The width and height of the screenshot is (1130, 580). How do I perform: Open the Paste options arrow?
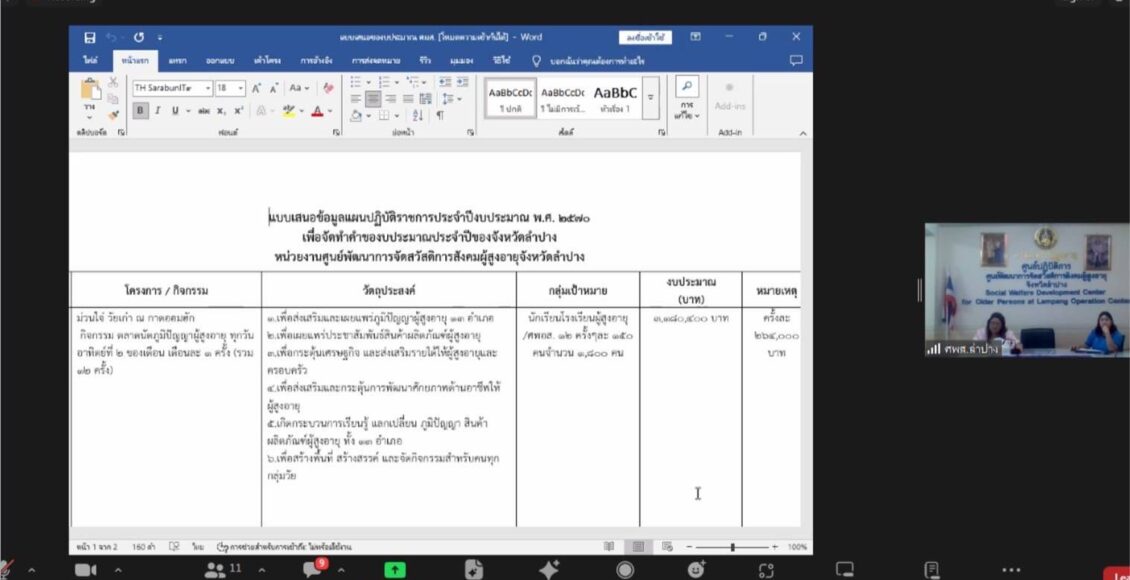click(x=90, y=115)
